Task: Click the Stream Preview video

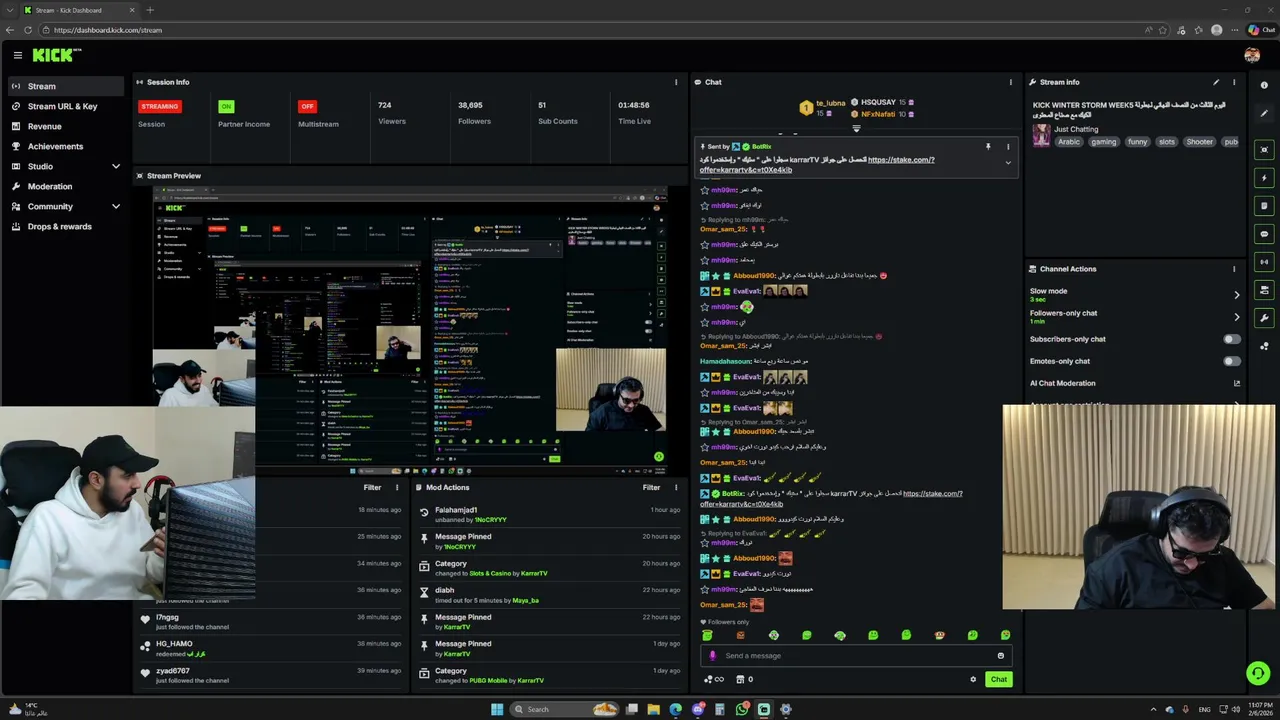Action: [410, 329]
